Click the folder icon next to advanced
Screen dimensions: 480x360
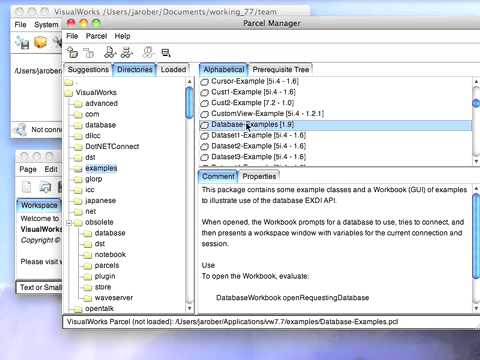pos(78,104)
